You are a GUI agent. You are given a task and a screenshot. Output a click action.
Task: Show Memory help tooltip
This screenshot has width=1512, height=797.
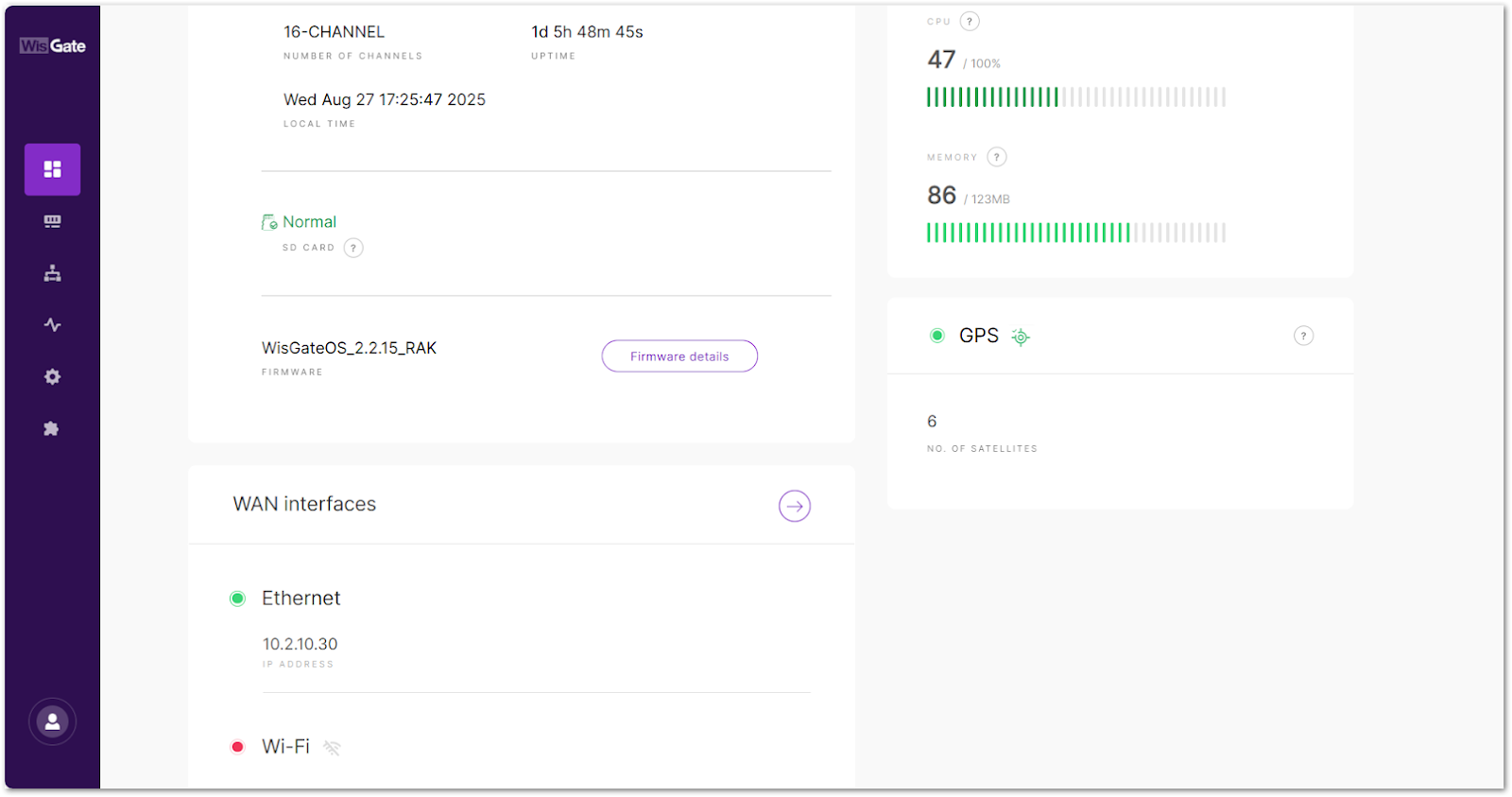click(997, 157)
